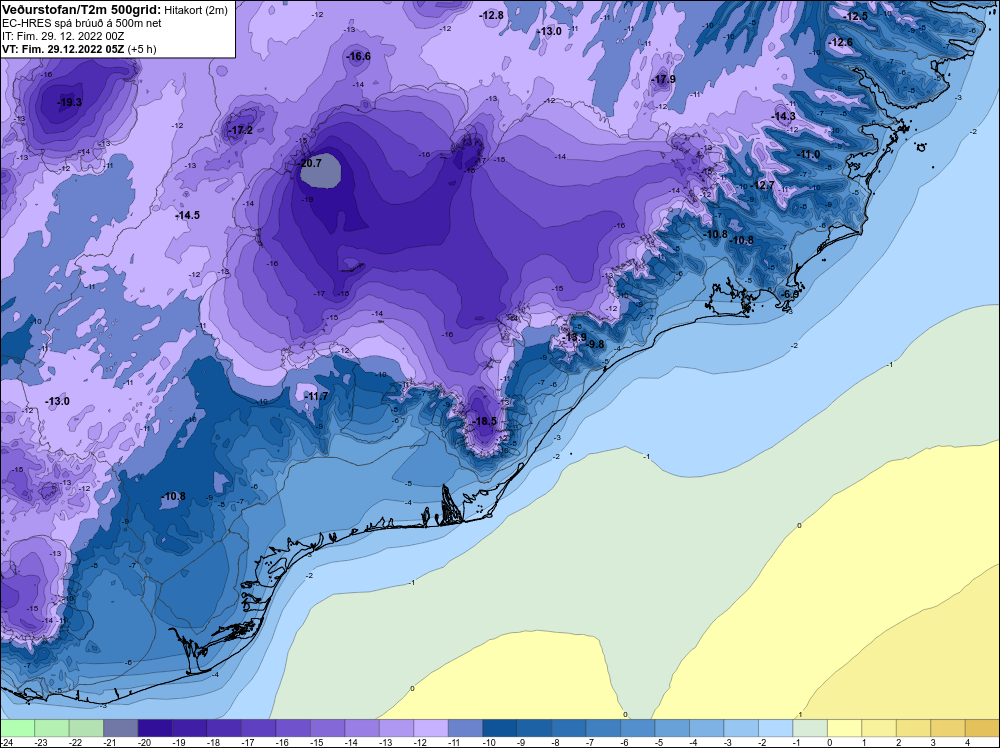Click the -12.5 temperature label
The image size is (1000, 748).
[856, 16]
